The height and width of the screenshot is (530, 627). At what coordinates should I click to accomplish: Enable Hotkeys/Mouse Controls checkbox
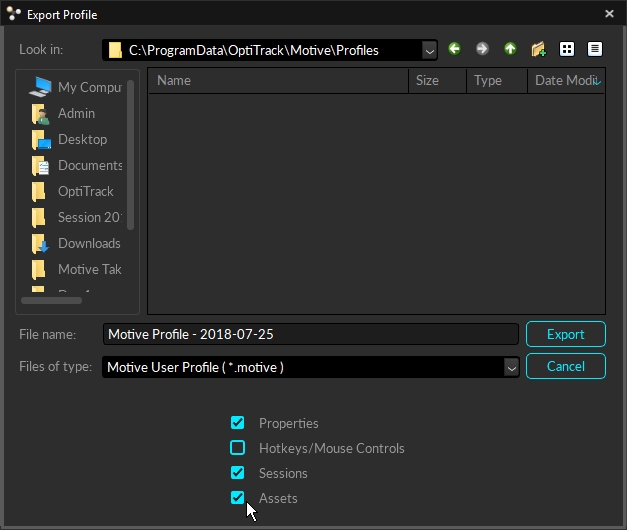[x=238, y=448]
